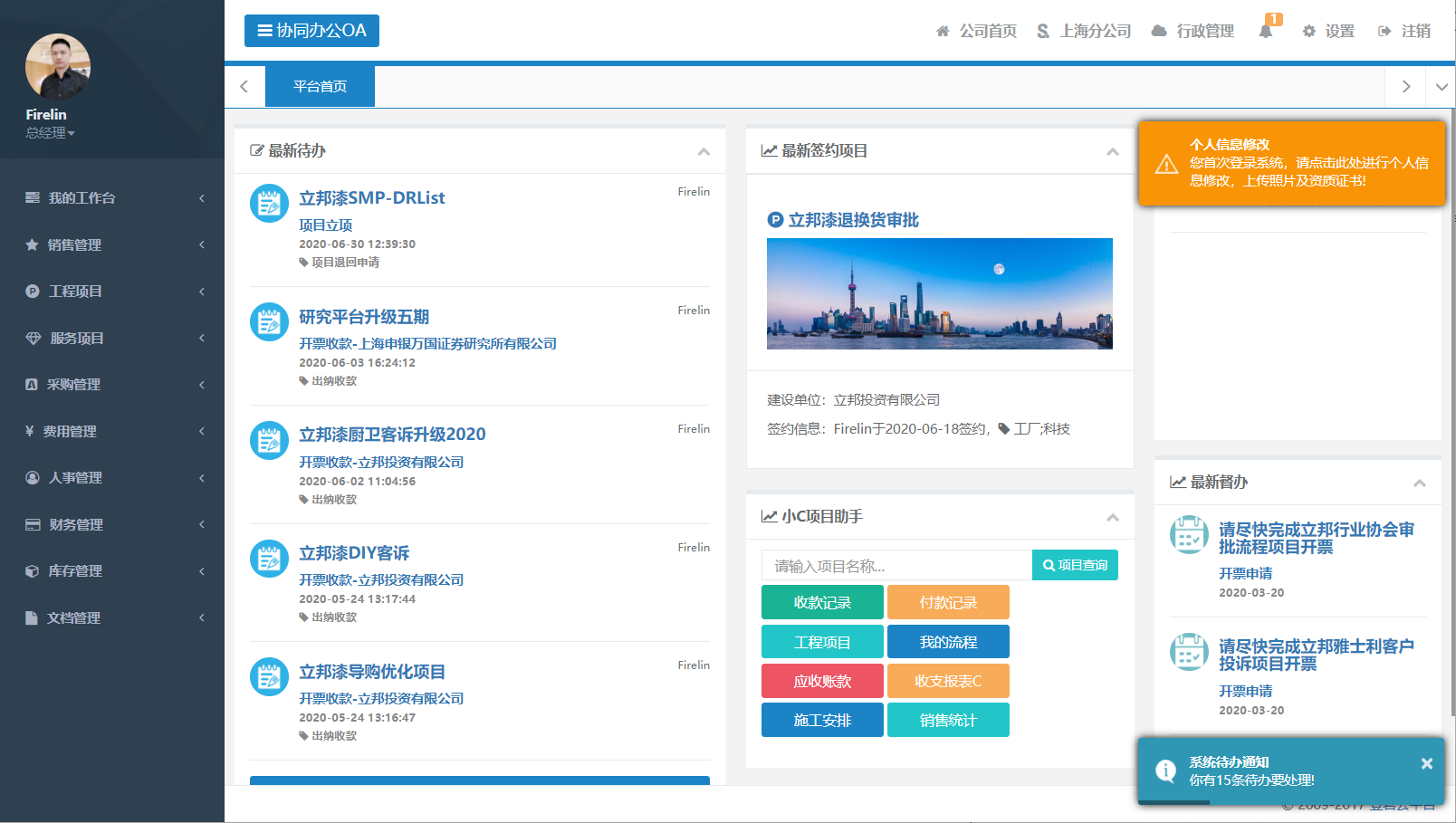Expand the 销售管理 sidebar menu
1456x823 pixels.
(112, 244)
